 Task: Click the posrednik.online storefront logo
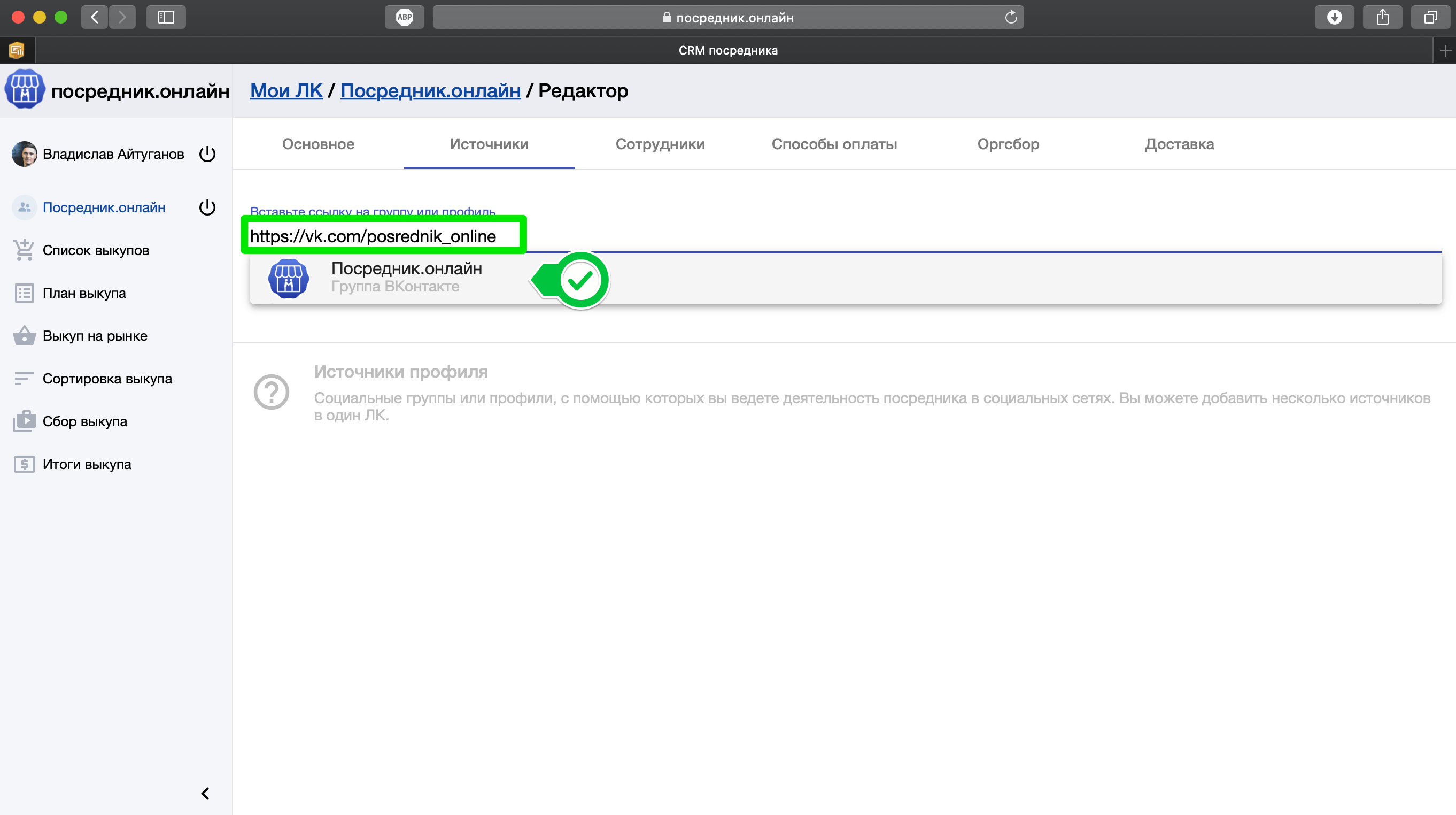click(24, 89)
